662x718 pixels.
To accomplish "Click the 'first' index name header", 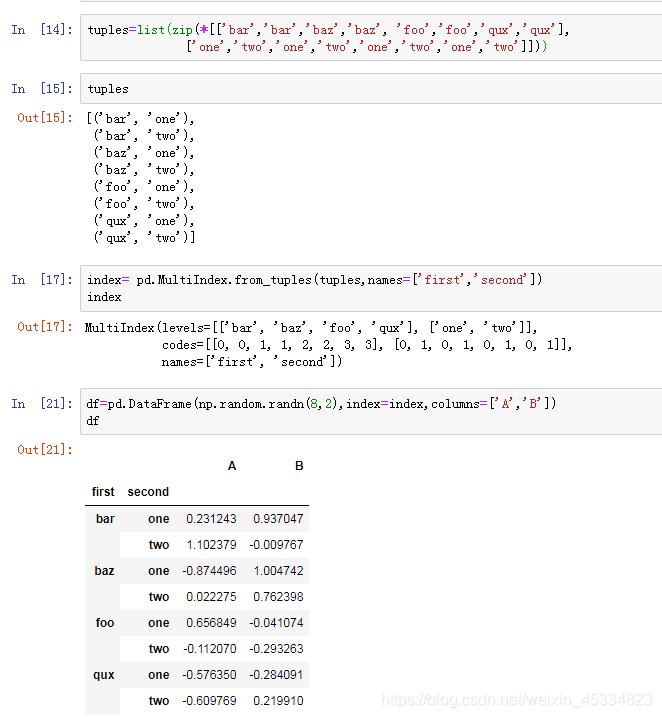I will tap(103, 492).
